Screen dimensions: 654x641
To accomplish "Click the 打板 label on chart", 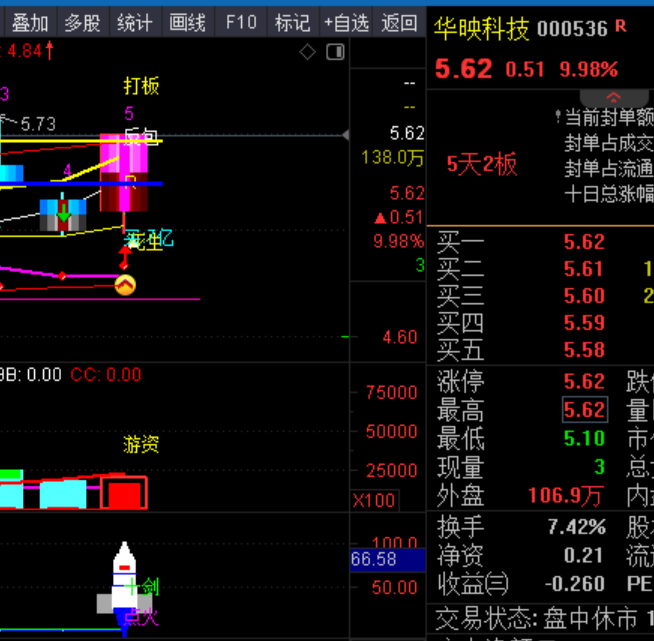I will click(x=141, y=86).
